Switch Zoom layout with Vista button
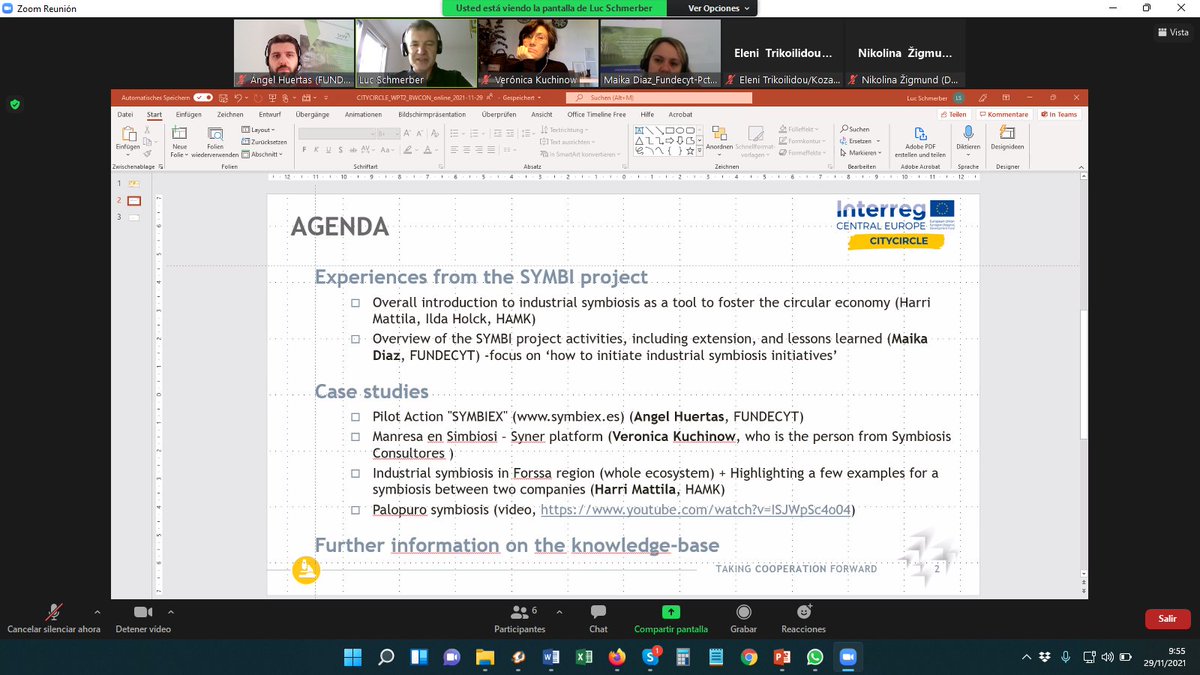Screen dimensions: 1200x675 1171,33
